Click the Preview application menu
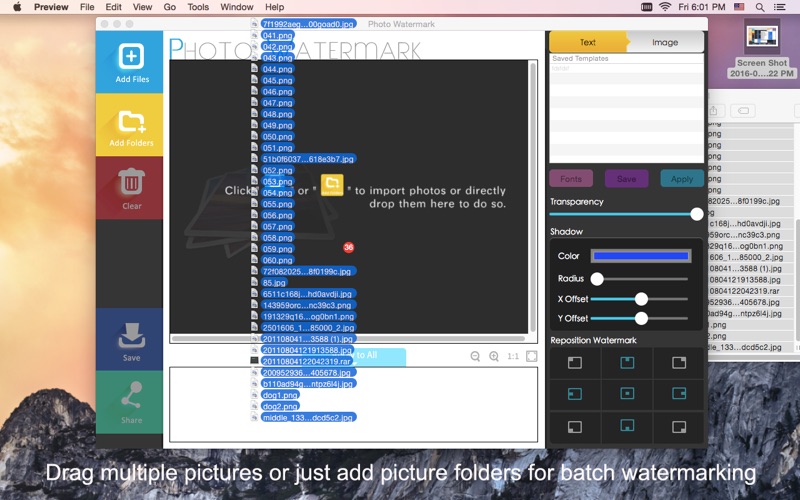This screenshot has height=500, width=800. click(x=51, y=7)
